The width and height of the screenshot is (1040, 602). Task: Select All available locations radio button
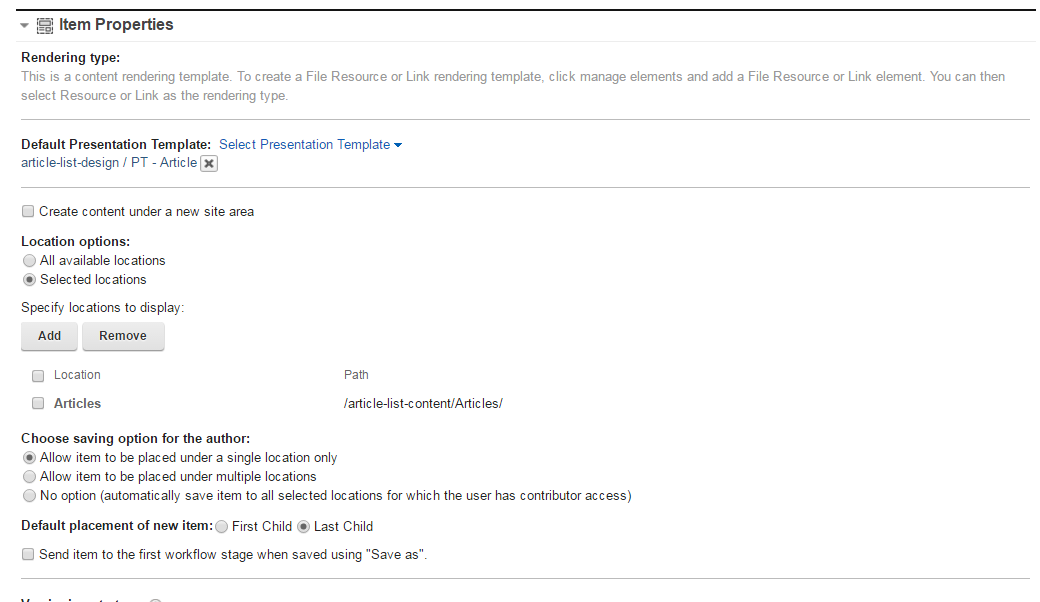point(29,261)
